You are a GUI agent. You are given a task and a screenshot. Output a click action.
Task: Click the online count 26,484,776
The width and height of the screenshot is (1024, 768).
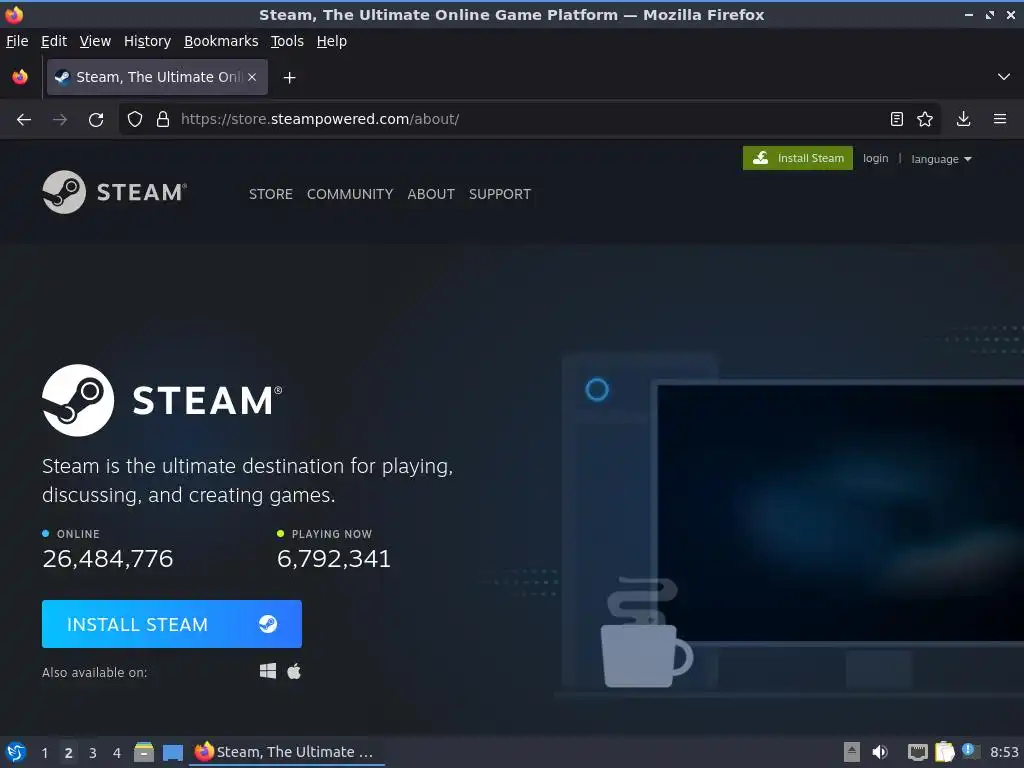click(108, 558)
